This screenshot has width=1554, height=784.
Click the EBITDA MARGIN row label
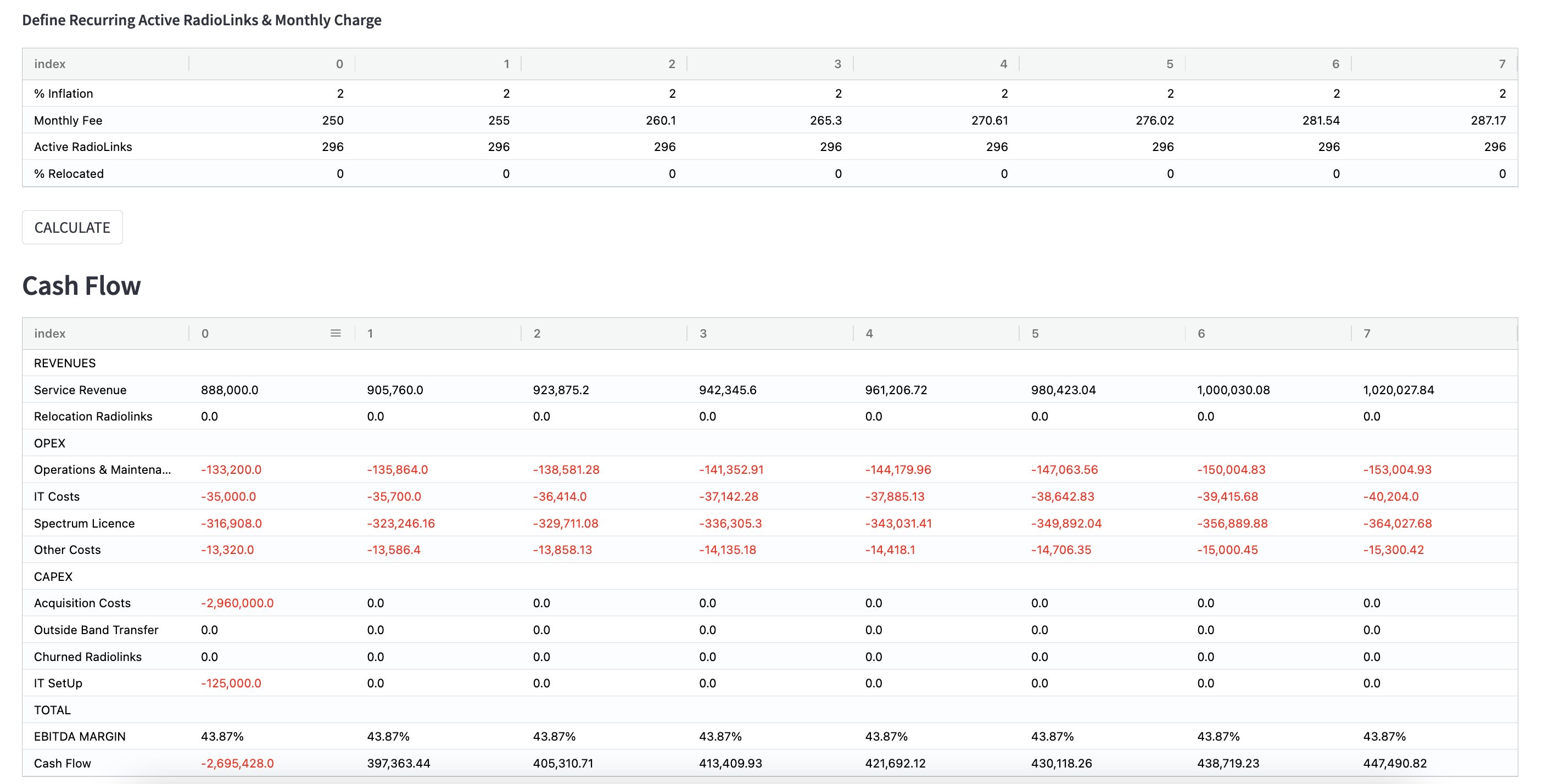pyautogui.click(x=80, y=736)
